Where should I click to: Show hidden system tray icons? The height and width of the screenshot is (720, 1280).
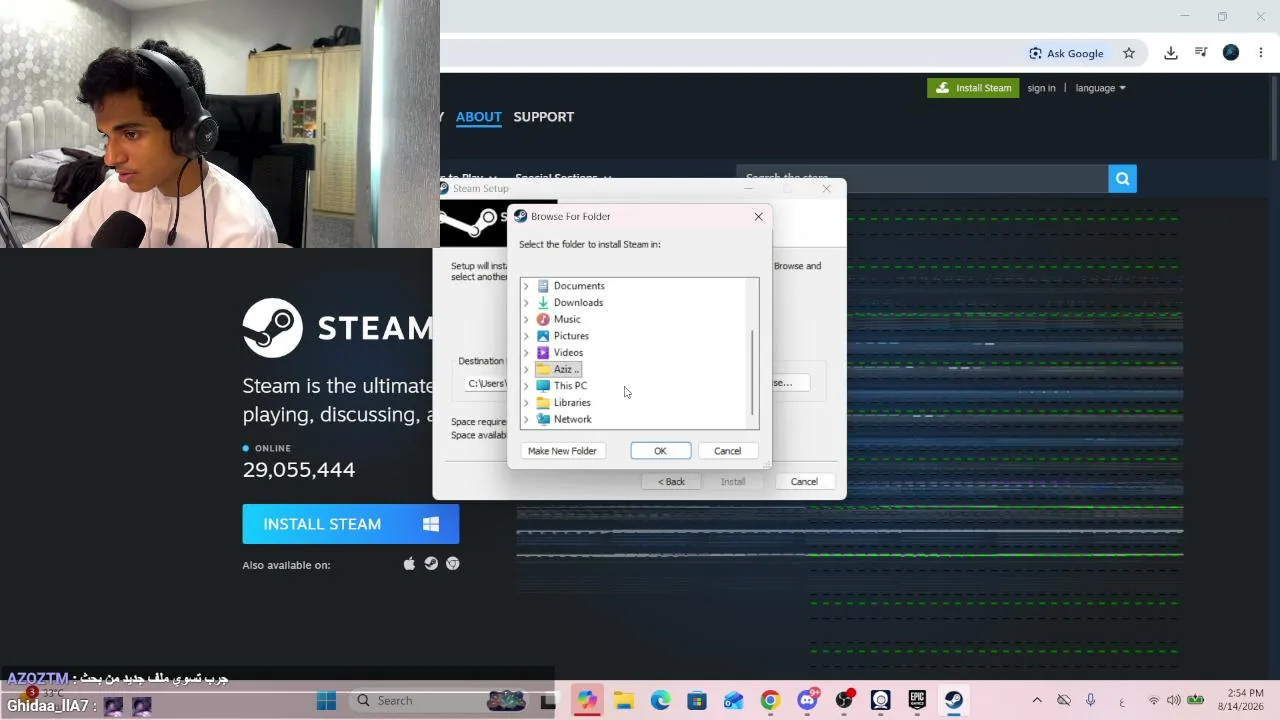pyautogui.click(x=1037, y=701)
